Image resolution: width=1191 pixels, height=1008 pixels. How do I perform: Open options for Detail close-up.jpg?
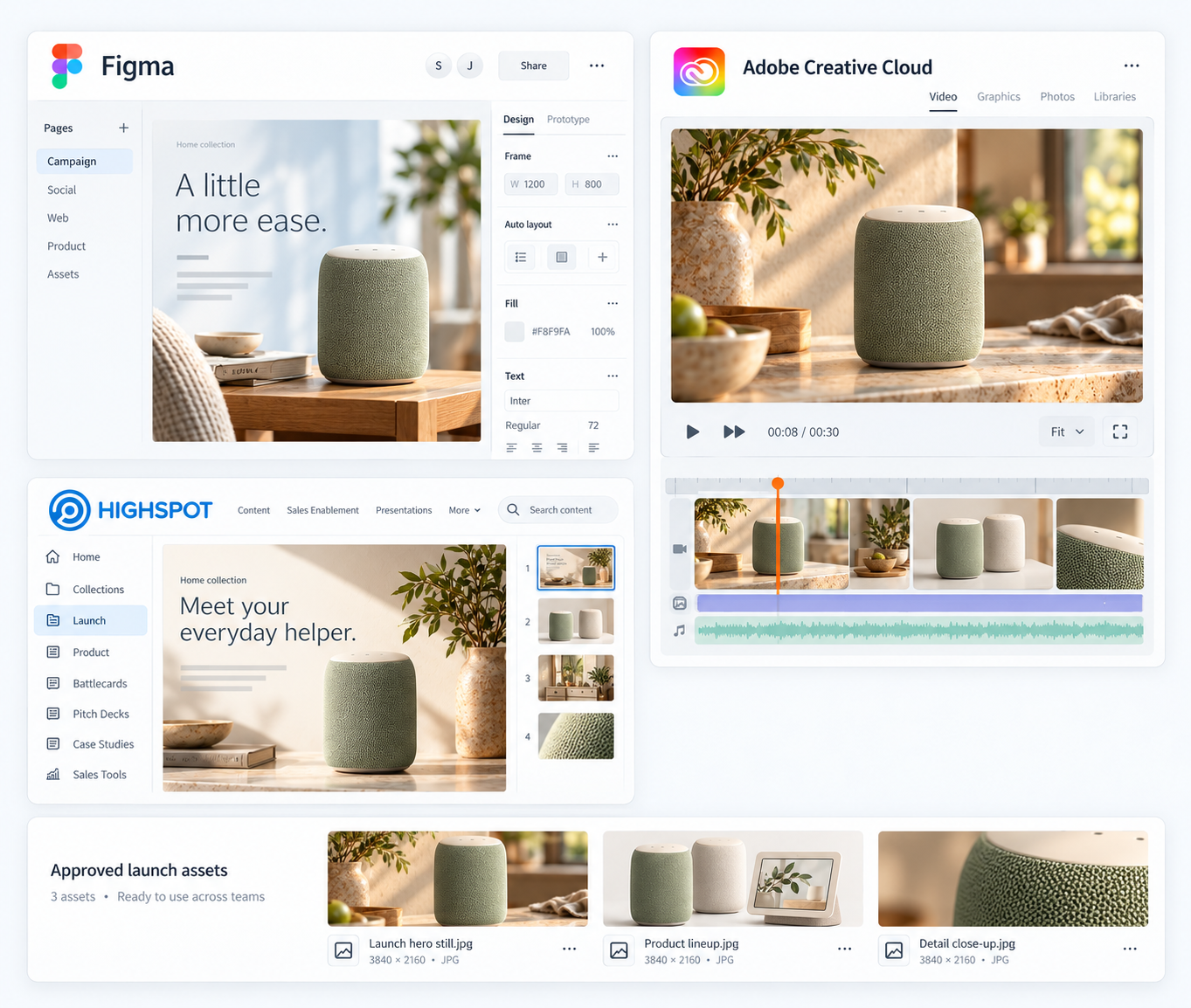point(1130,949)
